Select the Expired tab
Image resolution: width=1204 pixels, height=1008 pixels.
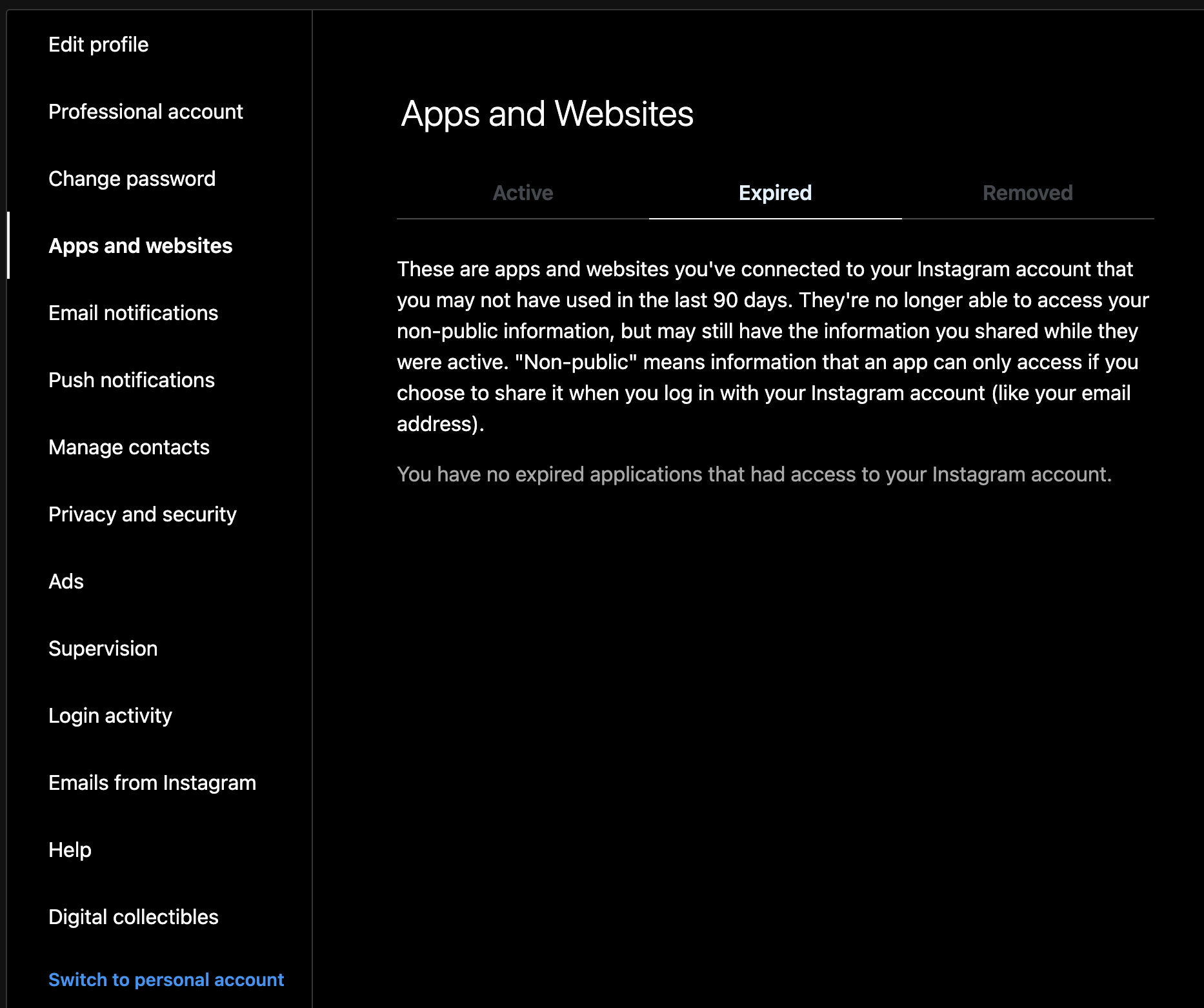point(776,193)
